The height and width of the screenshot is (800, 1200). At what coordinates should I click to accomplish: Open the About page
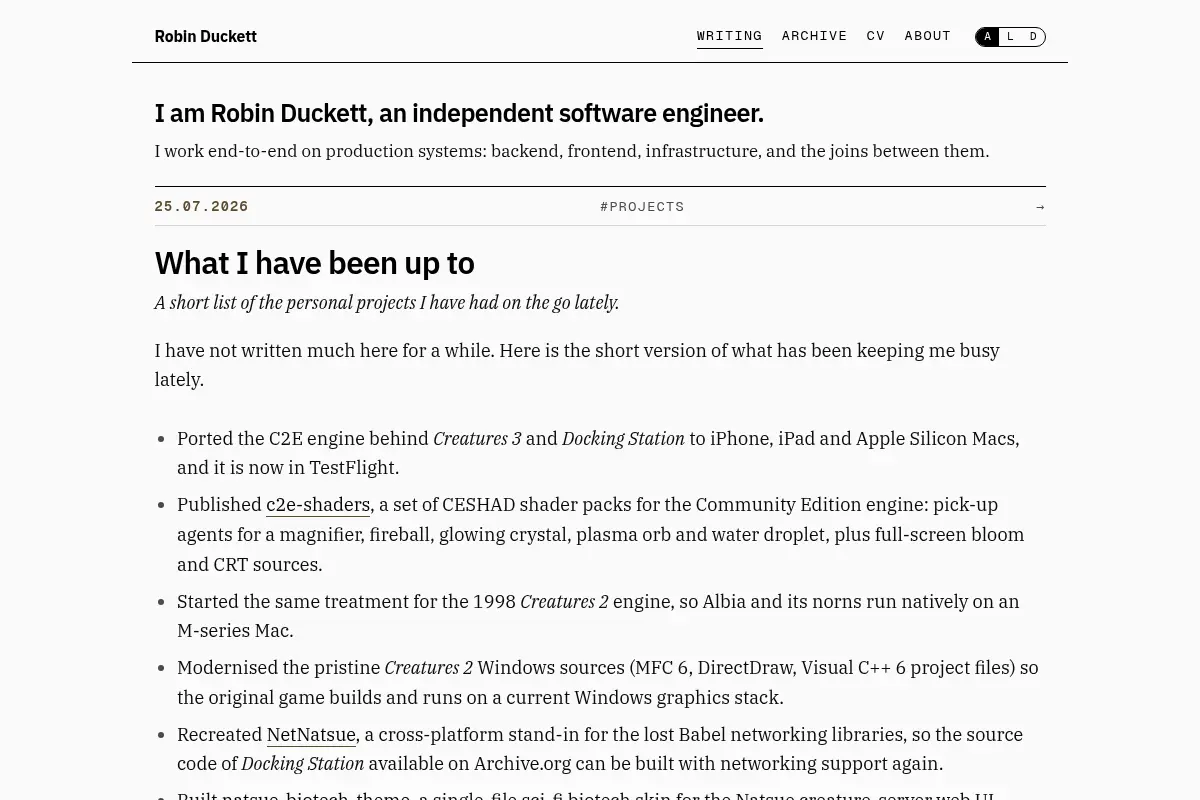click(x=928, y=36)
